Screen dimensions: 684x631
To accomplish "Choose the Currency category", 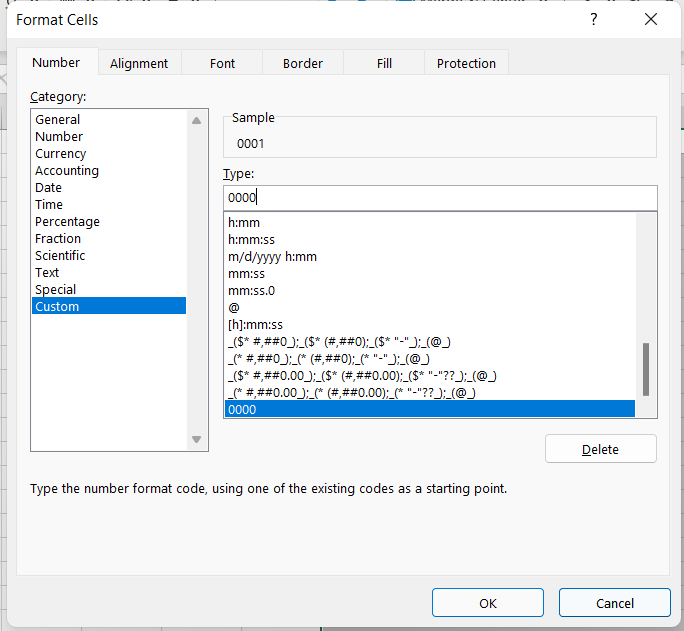I will [109, 153].
